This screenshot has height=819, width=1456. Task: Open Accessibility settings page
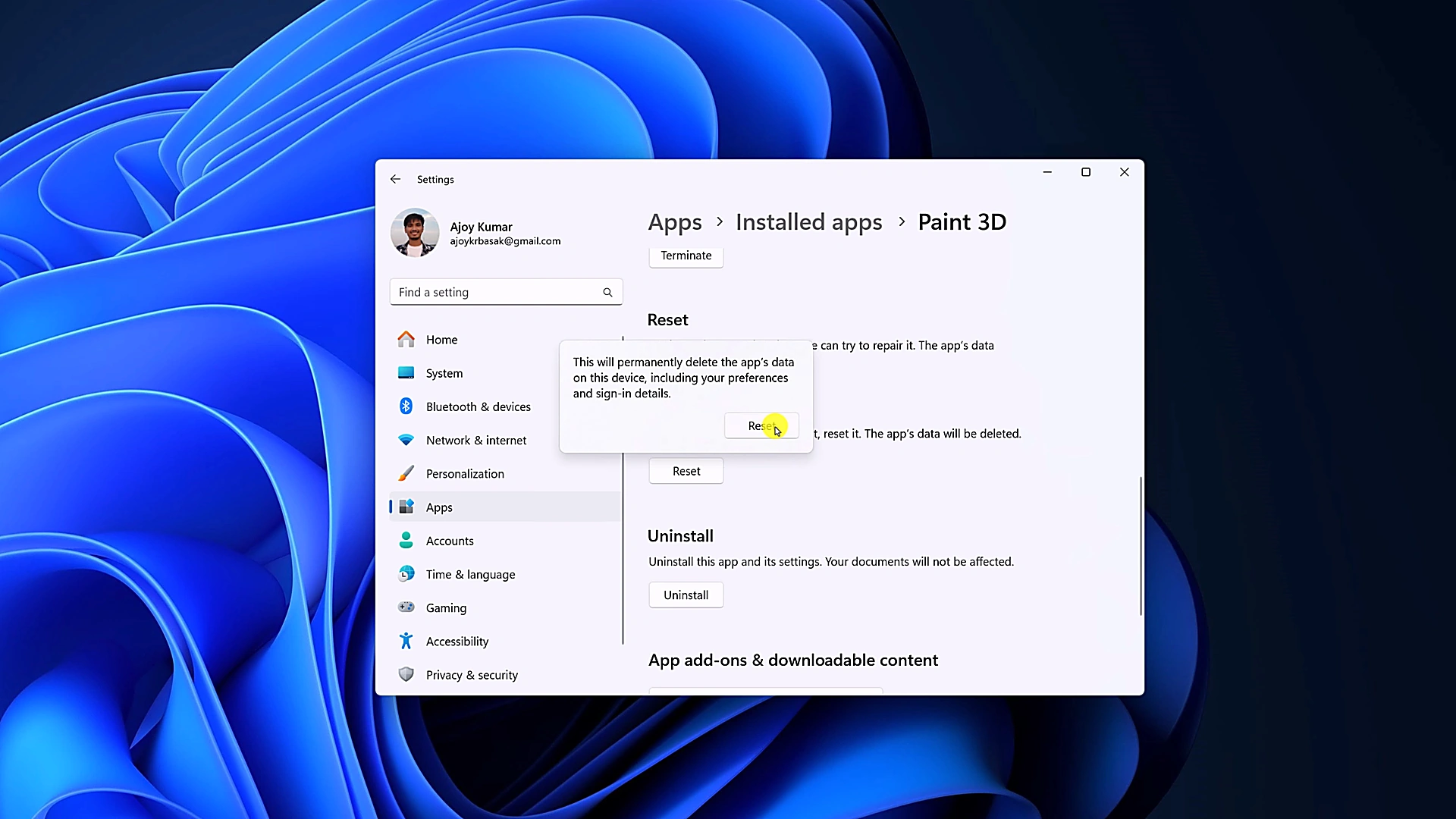(x=506, y=641)
